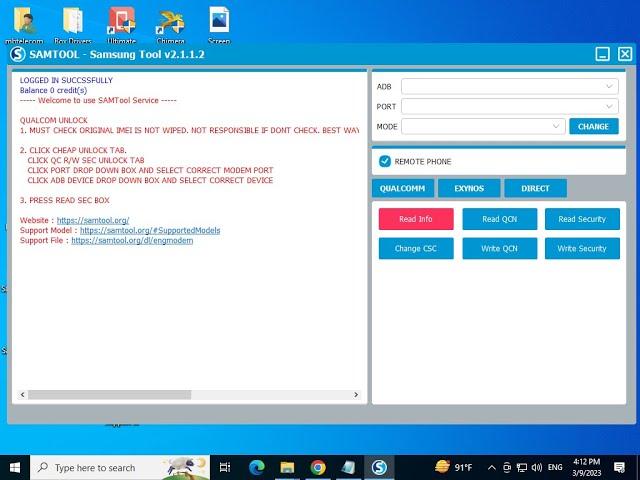Expand the PORT dropdown
Screen dimensions: 640x480
pos(510,106)
